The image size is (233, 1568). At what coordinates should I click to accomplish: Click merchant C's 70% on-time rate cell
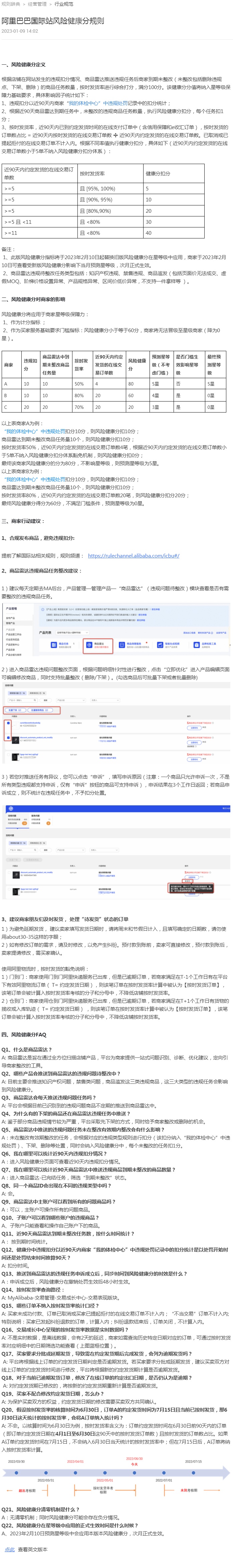[82, 407]
